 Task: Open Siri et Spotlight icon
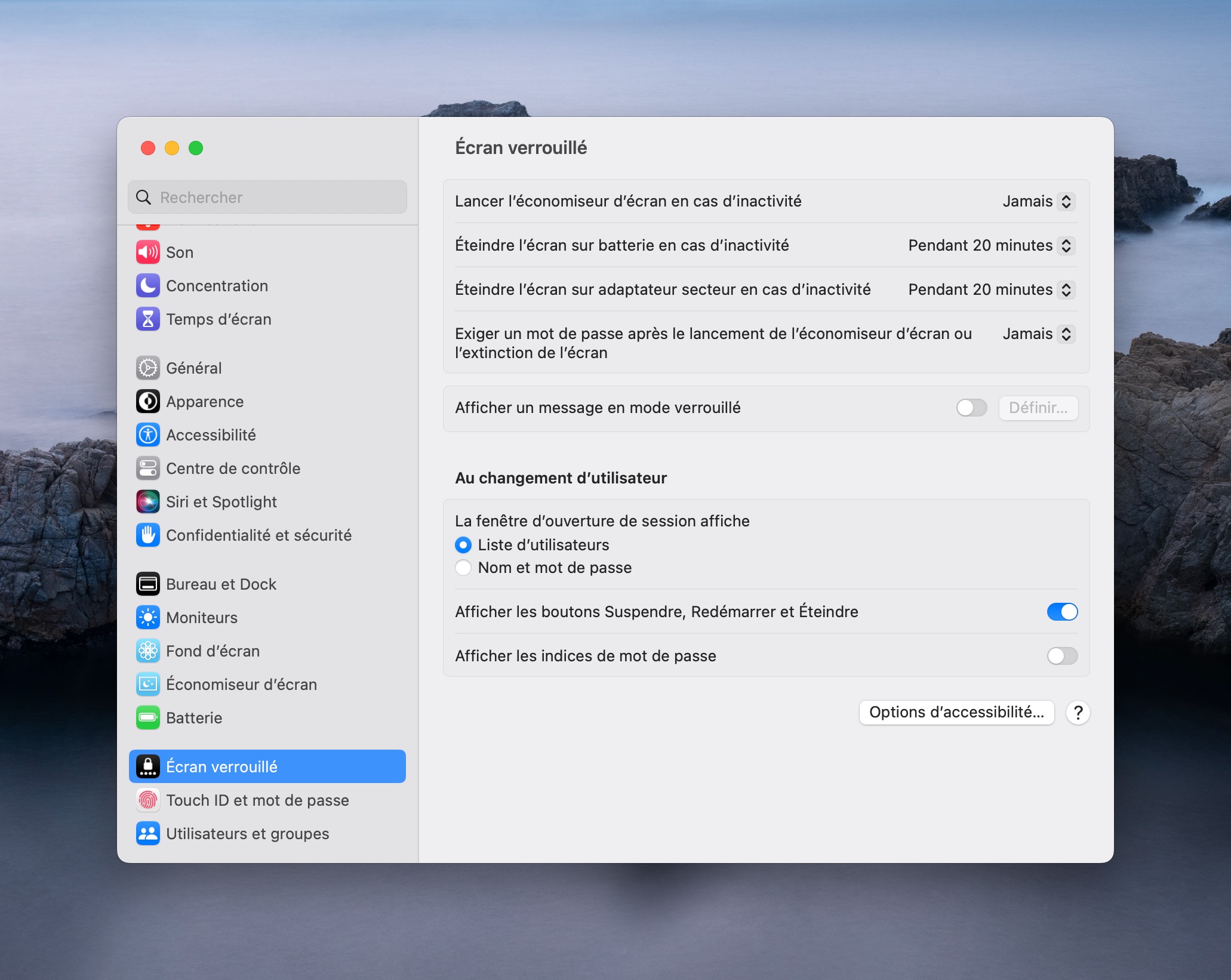tap(147, 502)
